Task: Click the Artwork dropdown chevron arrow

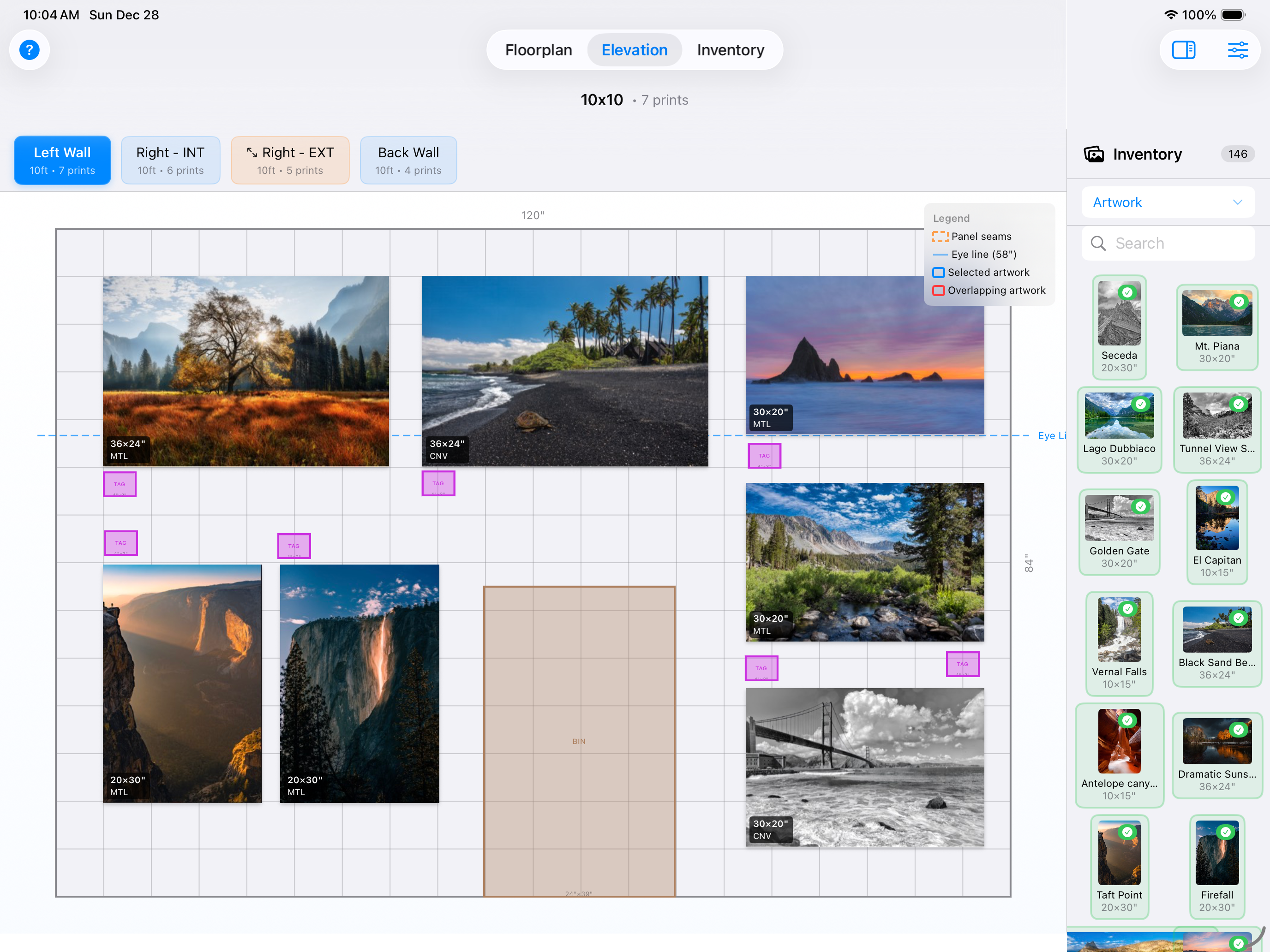Action: pos(1237,202)
